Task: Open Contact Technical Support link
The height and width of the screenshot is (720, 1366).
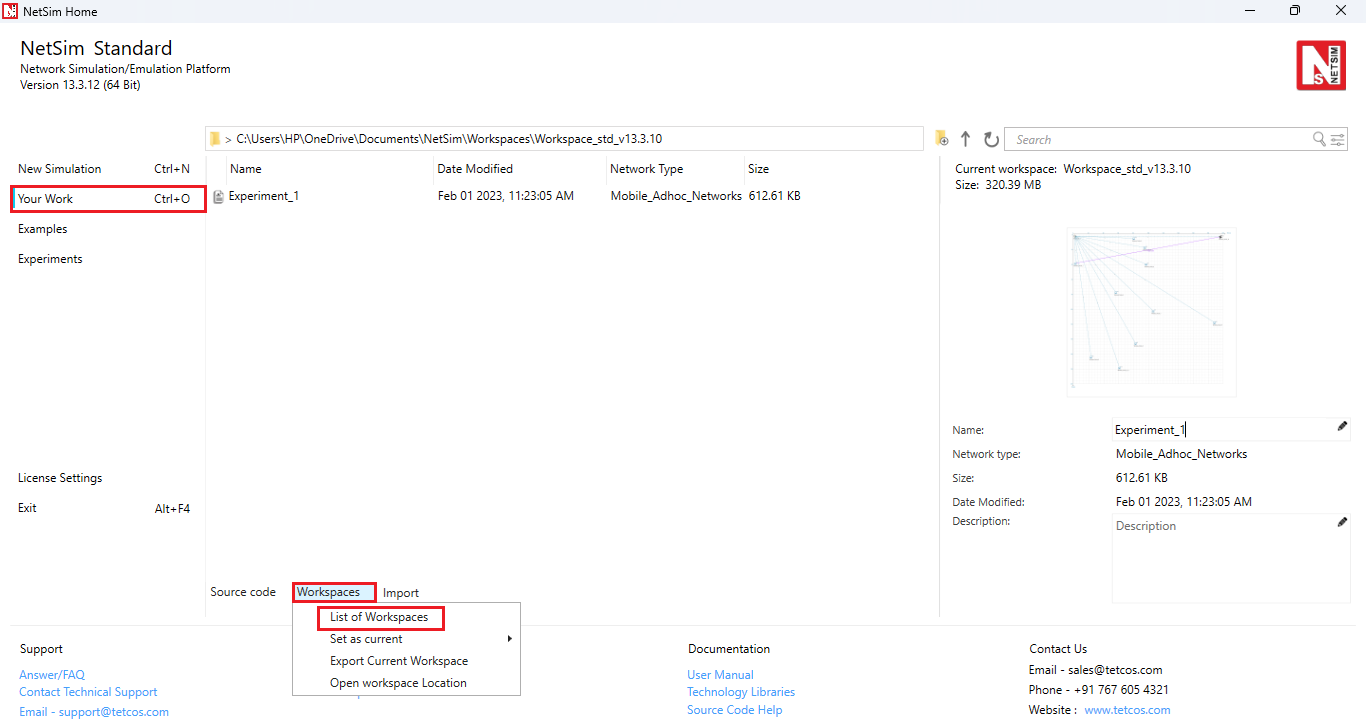Action: click(88, 692)
